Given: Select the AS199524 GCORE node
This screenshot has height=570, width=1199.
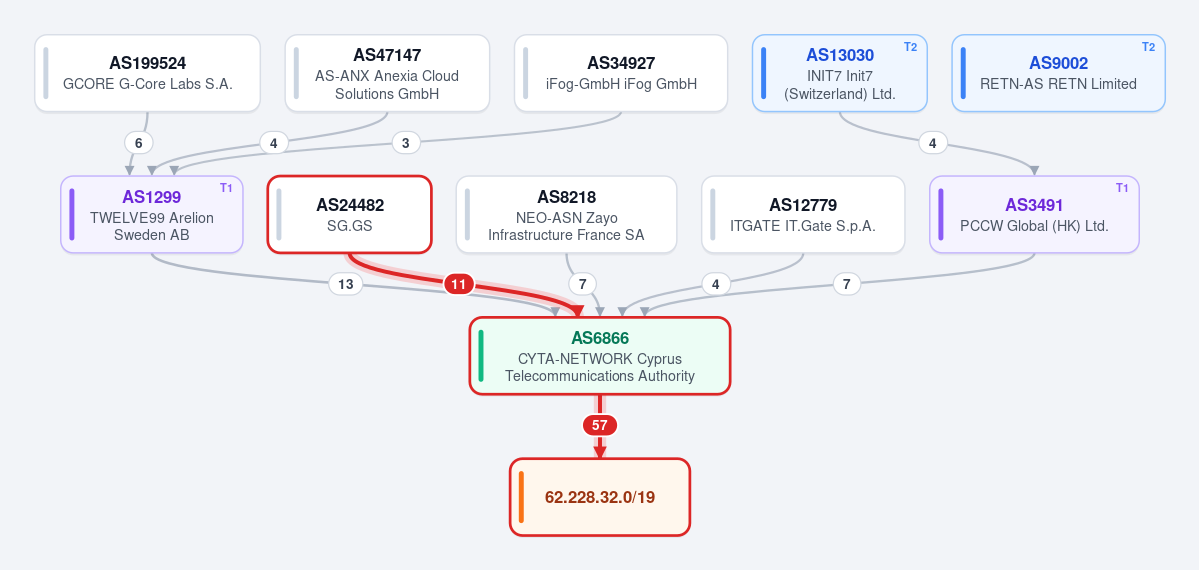Looking at the screenshot, I should click(x=148, y=73).
